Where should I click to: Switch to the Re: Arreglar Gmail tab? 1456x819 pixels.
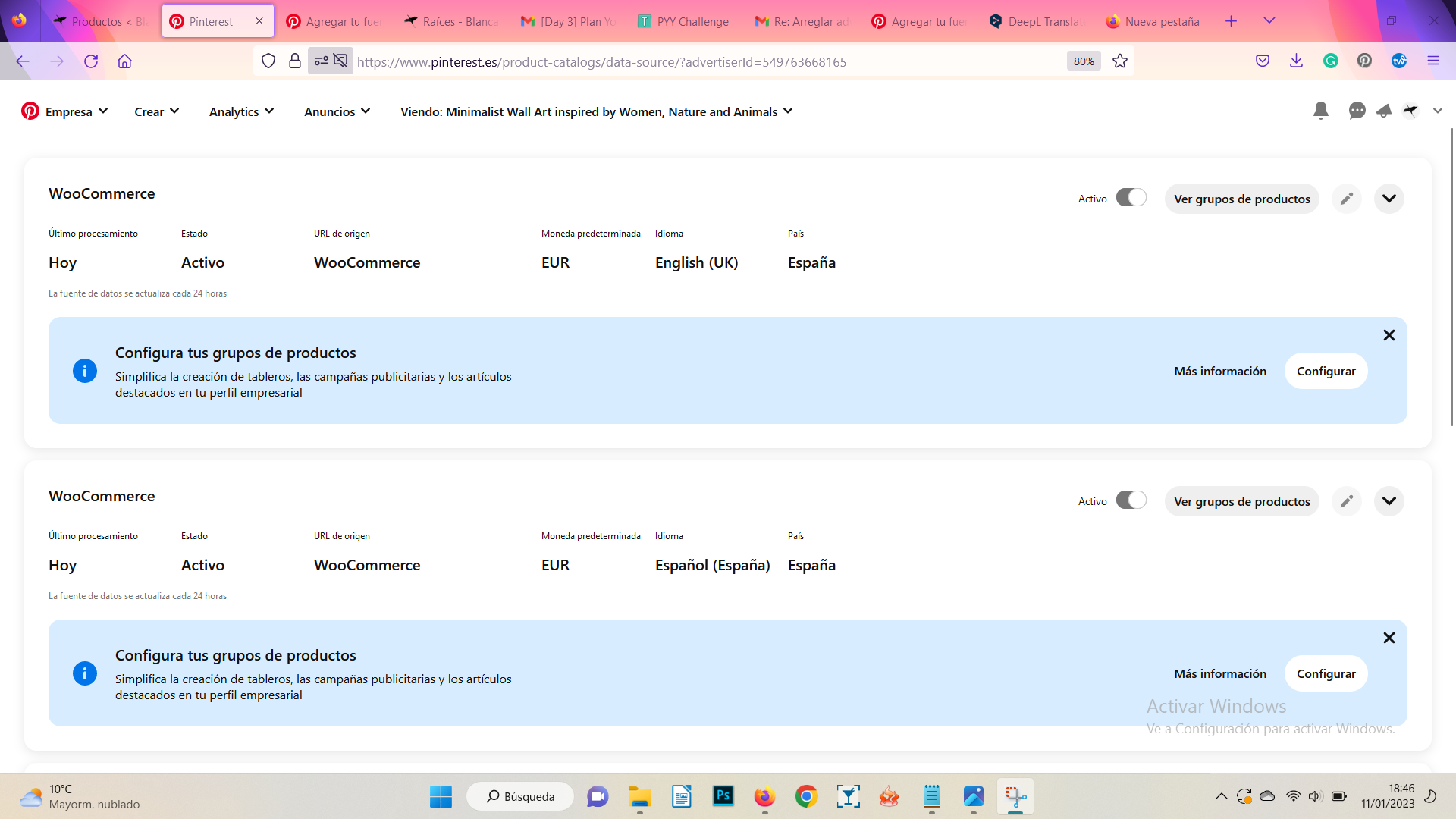pyautogui.click(x=804, y=21)
